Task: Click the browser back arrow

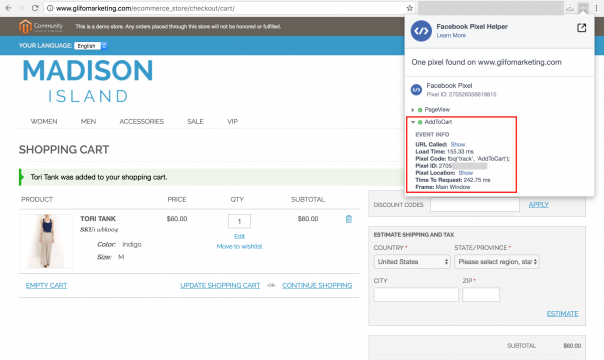Action: tap(8, 8)
